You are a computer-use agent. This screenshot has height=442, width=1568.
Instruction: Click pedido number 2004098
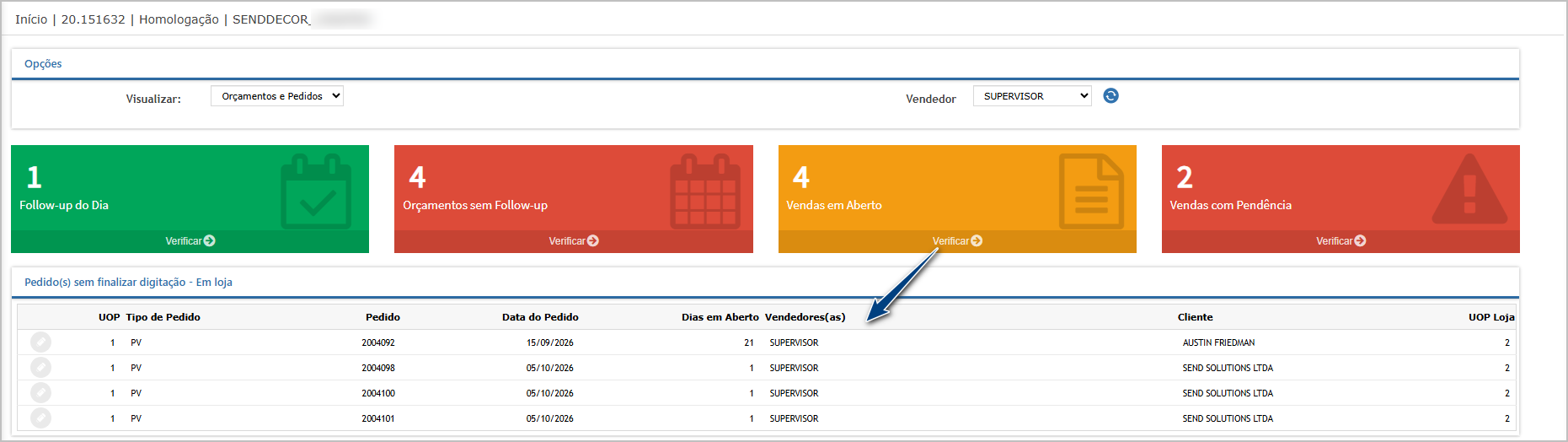pyautogui.click(x=378, y=368)
